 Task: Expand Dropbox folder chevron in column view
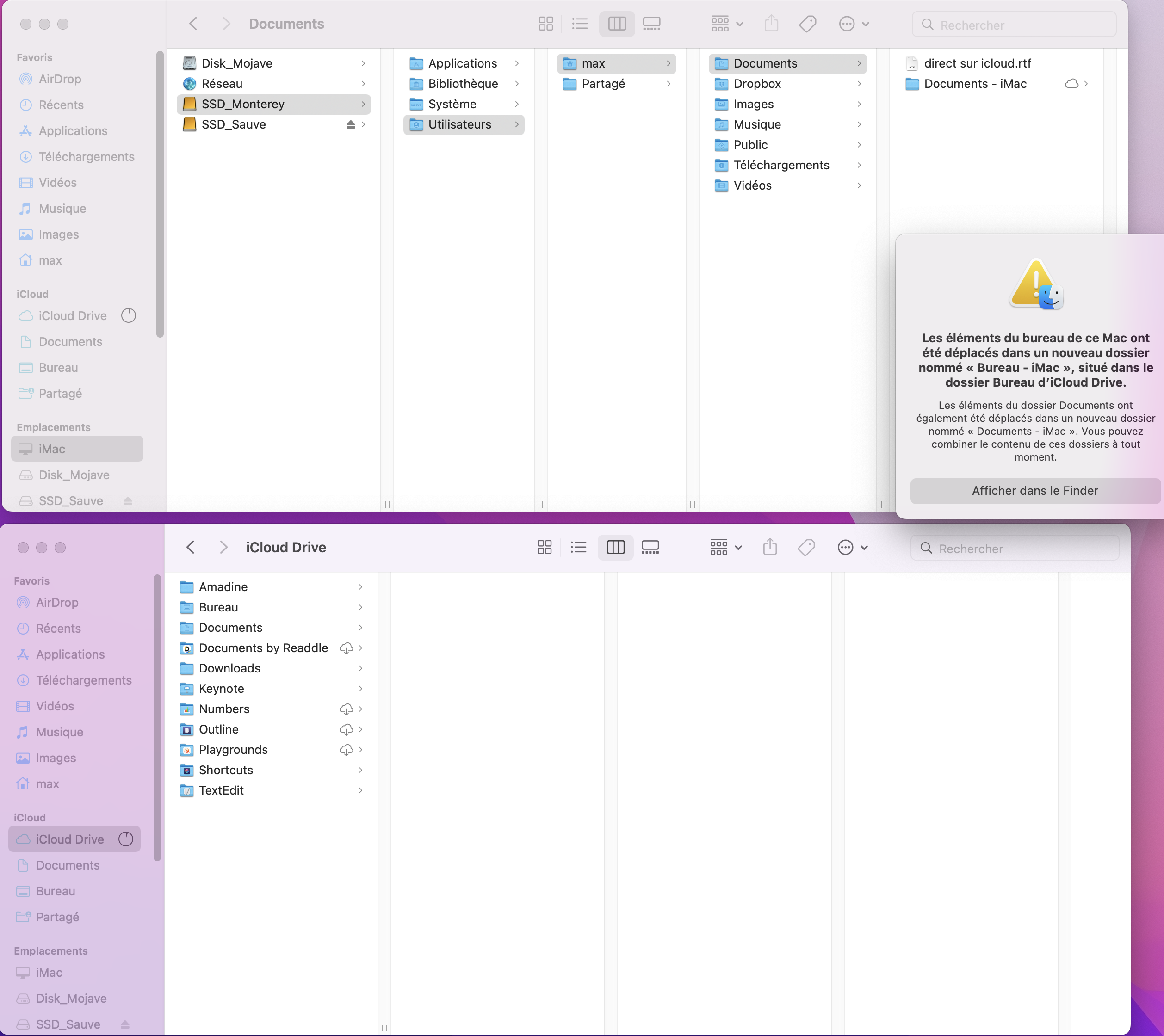coord(859,84)
